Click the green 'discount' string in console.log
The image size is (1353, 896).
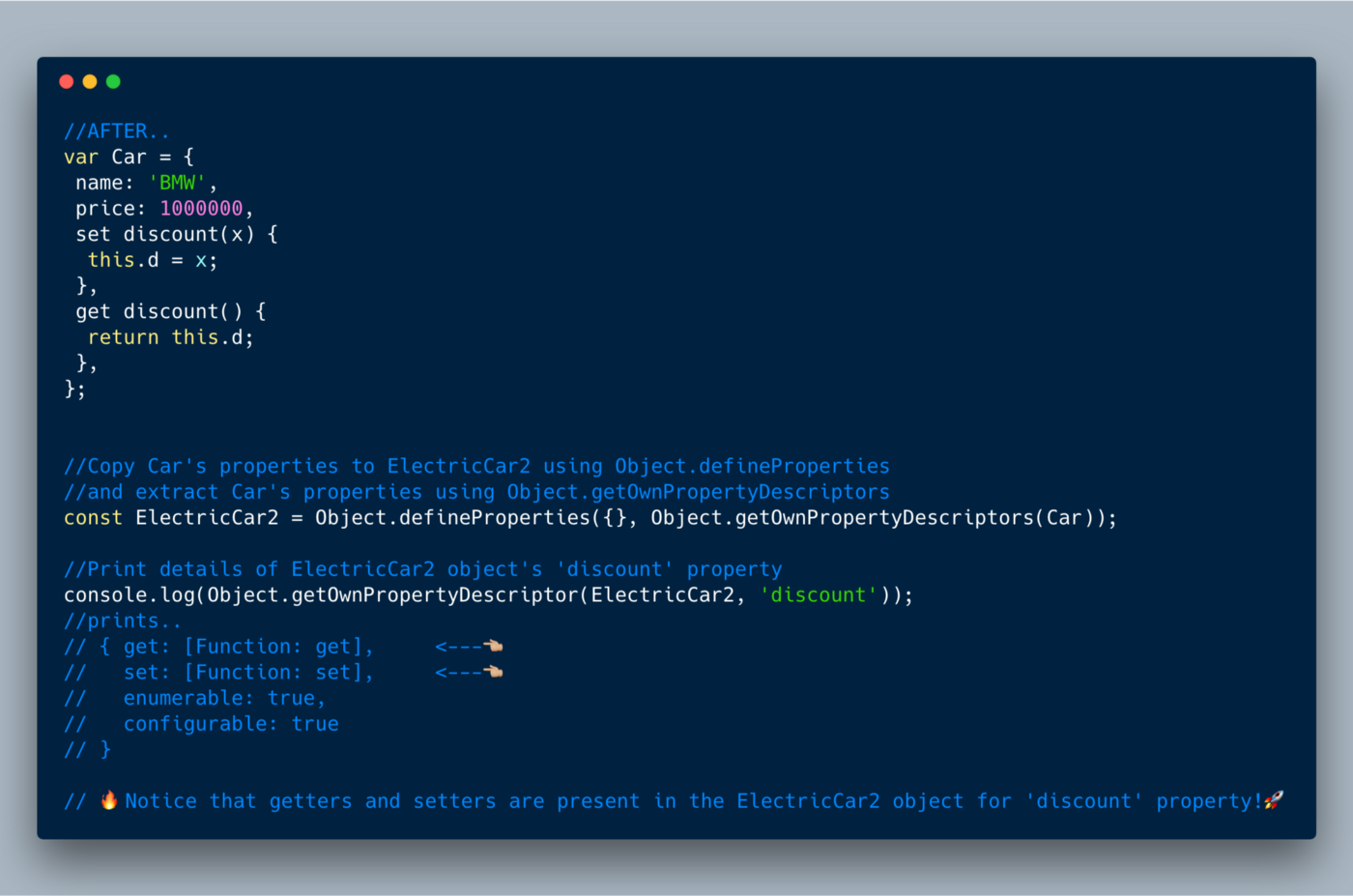click(x=819, y=595)
